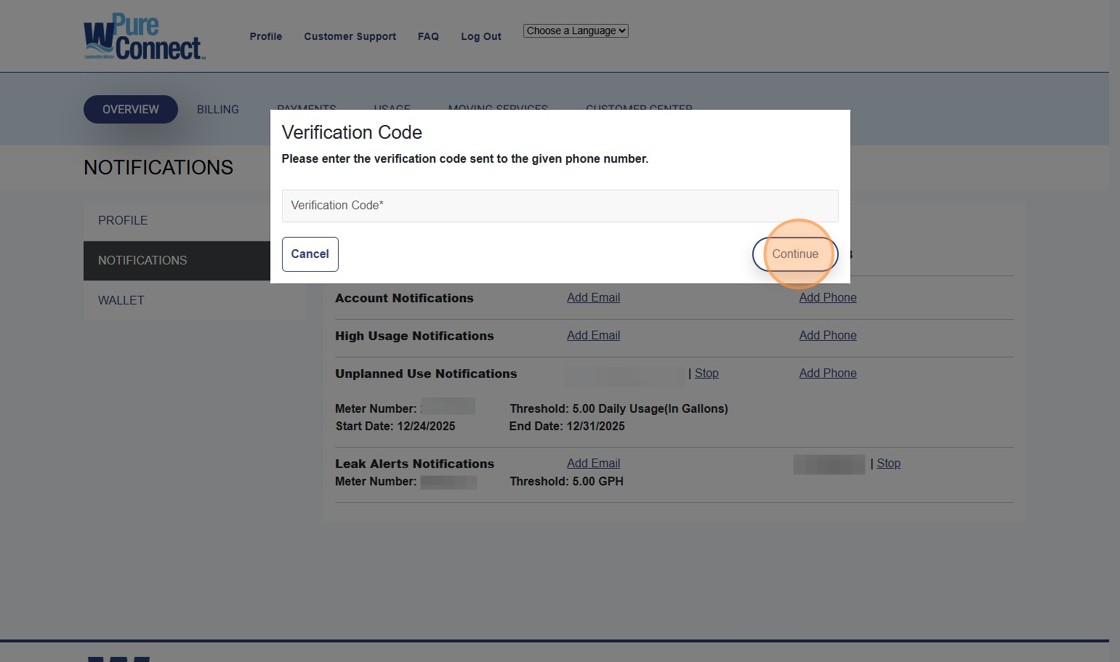The height and width of the screenshot is (662, 1120).
Task: Stop Leak Alerts Notifications
Action: (x=888, y=463)
